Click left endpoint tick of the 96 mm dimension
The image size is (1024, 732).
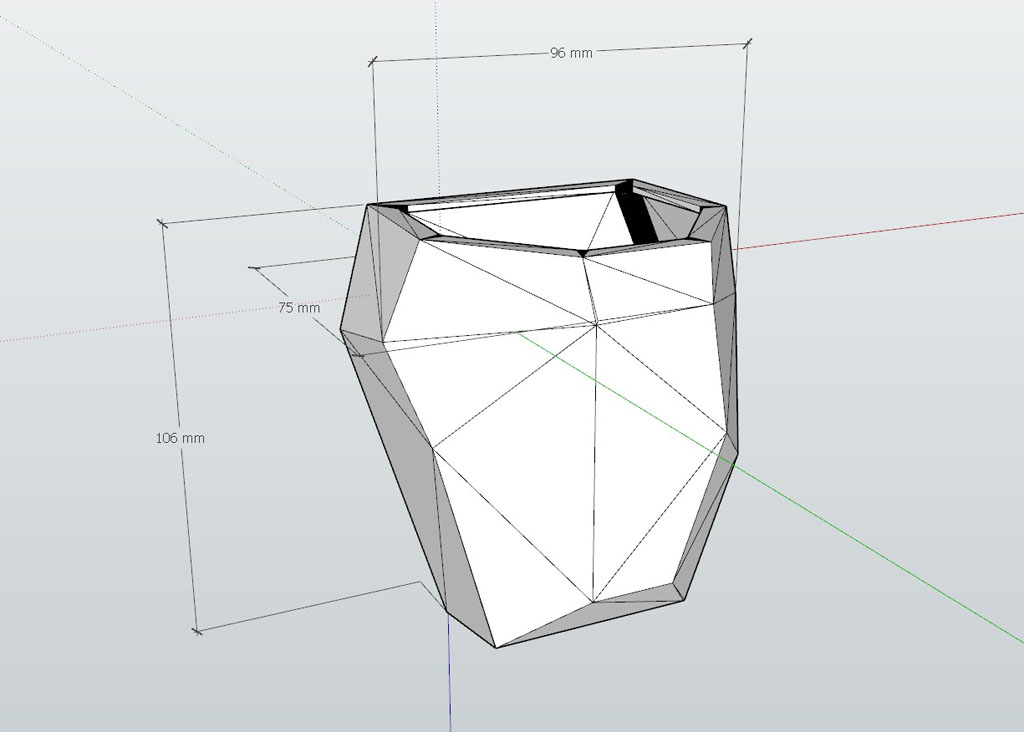373,62
